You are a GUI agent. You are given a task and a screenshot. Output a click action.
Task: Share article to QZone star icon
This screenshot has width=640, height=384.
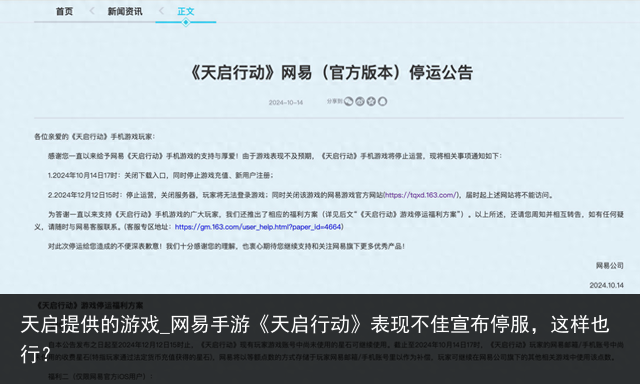371,102
